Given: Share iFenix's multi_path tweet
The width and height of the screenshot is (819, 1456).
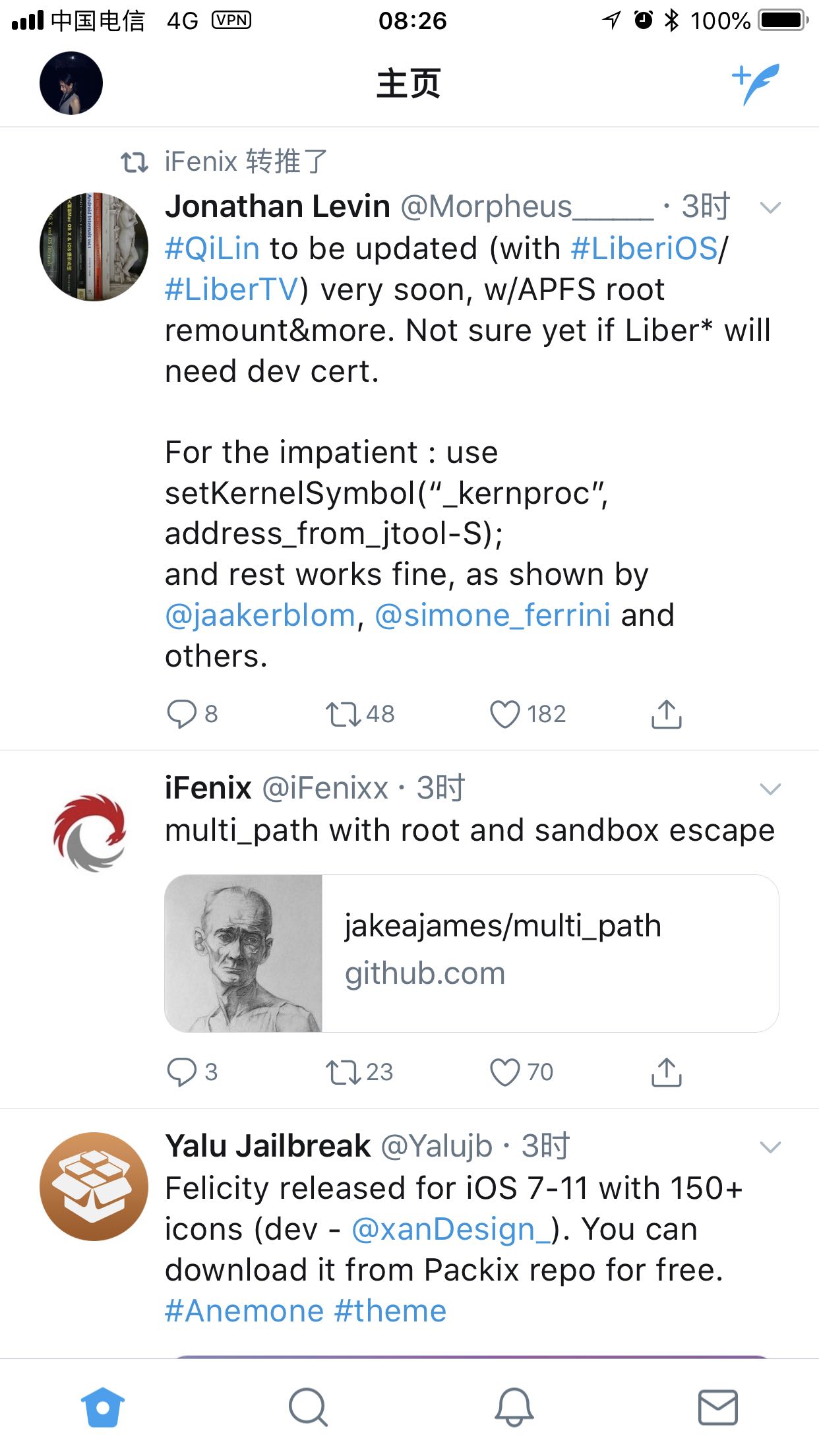Looking at the screenshot, I should click(x=666, y=1072).
